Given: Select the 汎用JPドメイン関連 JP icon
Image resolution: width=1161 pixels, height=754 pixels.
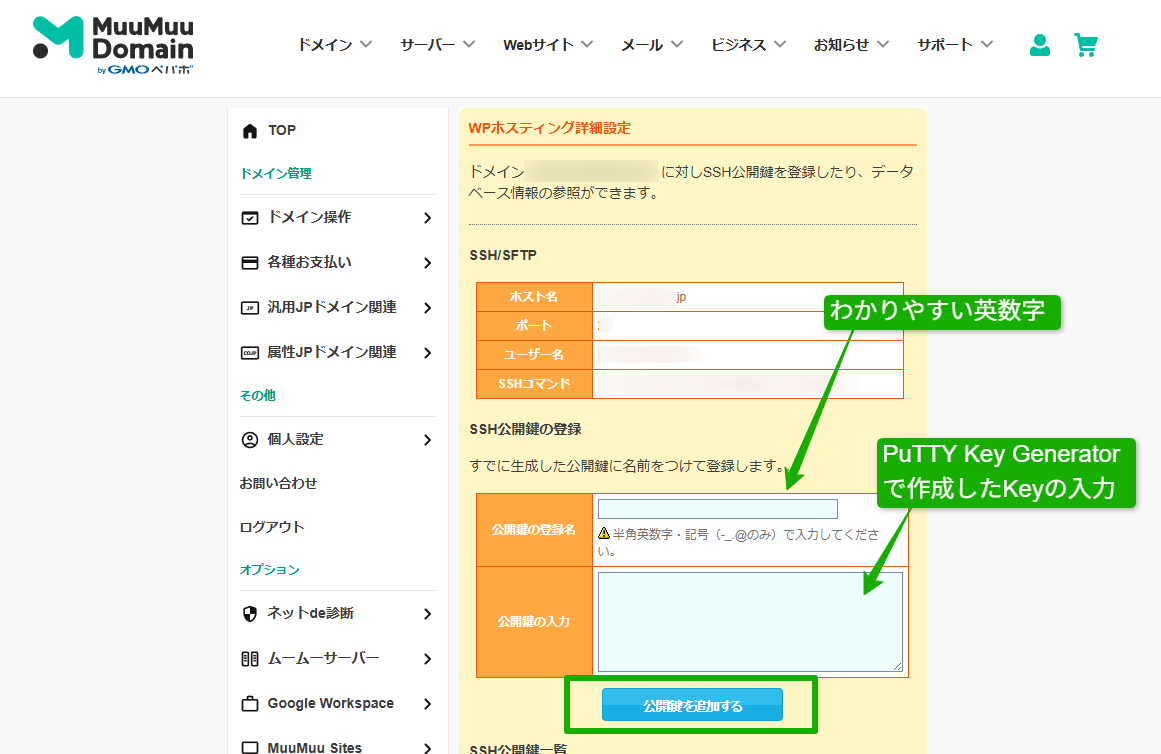Looking at the screenshot, I should (x=247, y=307).
